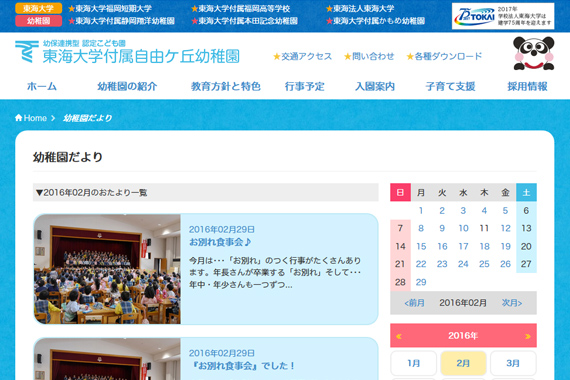
Task: Go to next year with right arrow
Action: point(527,336)
